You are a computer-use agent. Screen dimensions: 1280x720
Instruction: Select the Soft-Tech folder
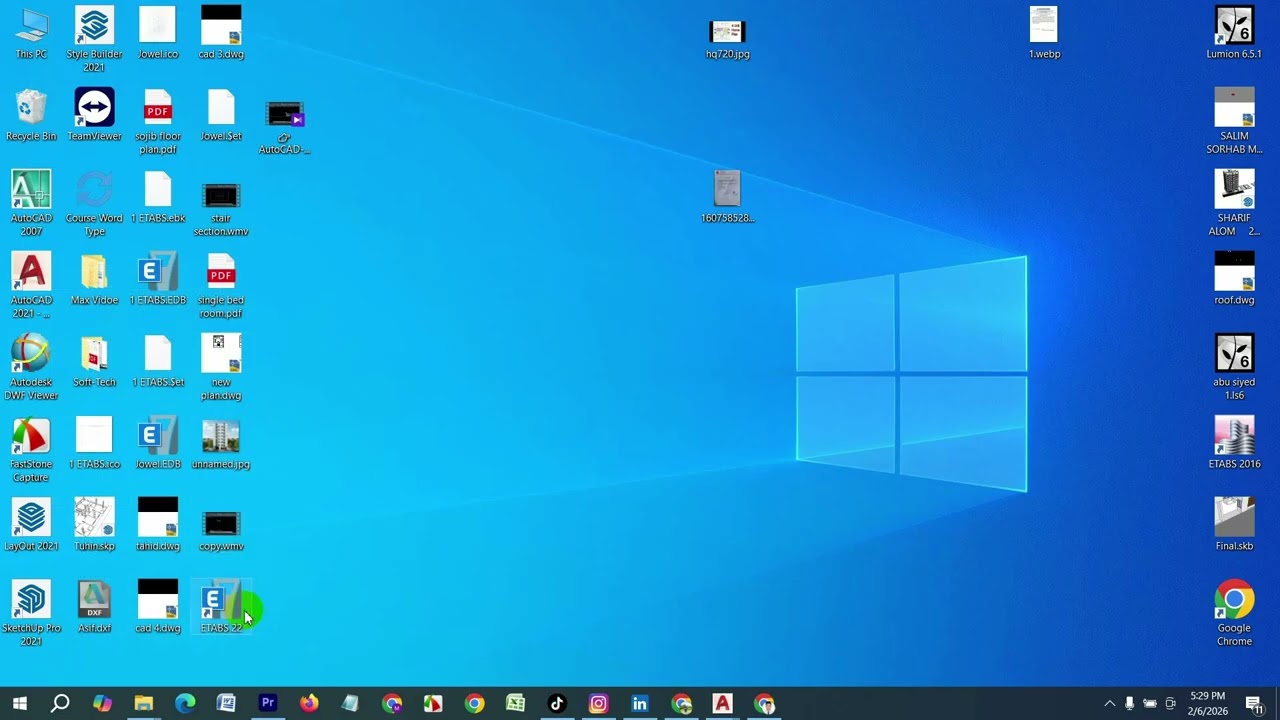[94, 361]
